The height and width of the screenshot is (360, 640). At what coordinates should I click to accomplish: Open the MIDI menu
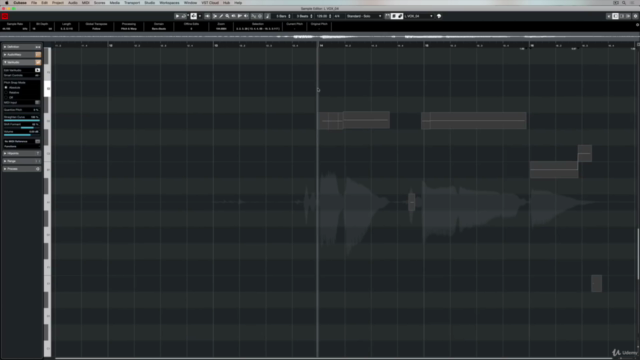coord(85,2)
